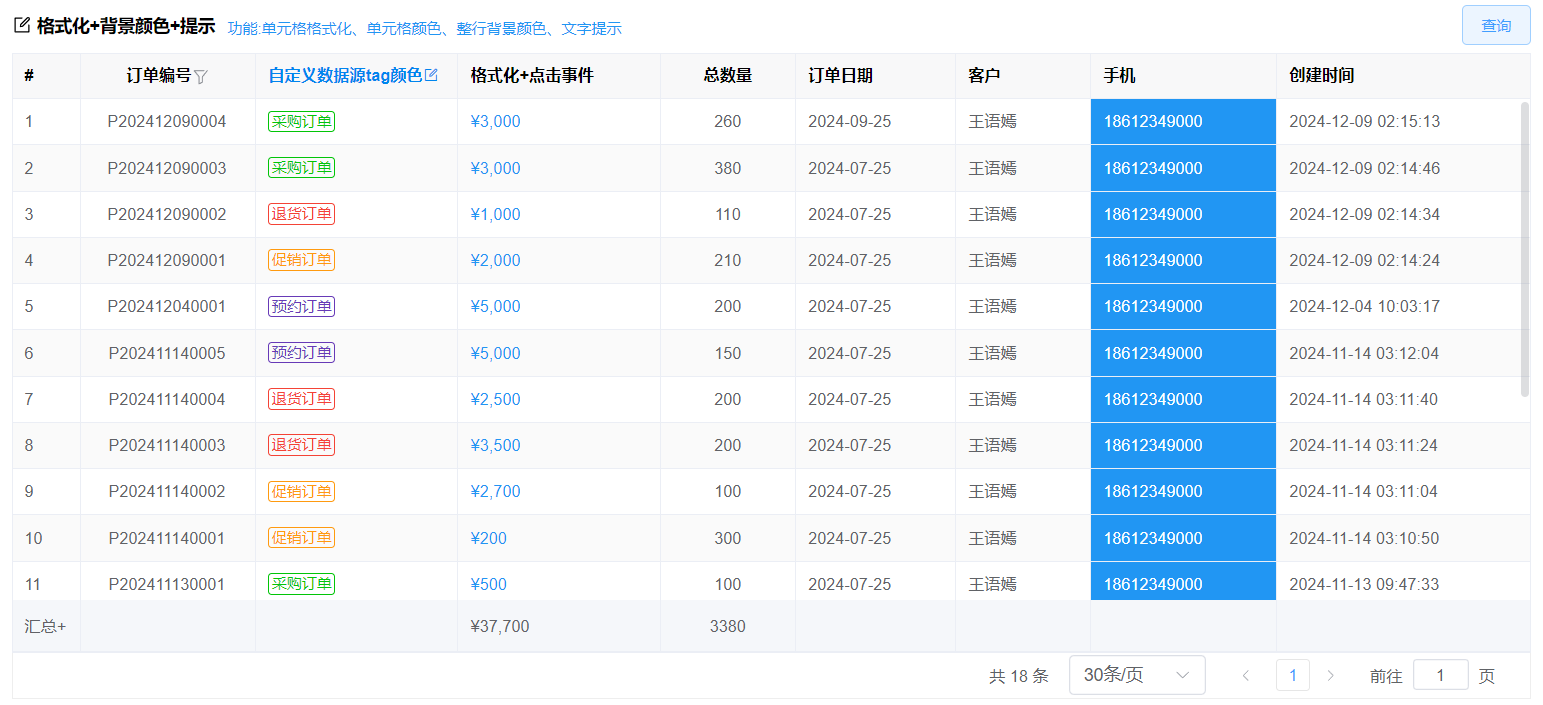Image resolution: width=1543 pixels, height=705 pixels.
Task: Click the filter icon beside 订单编号 header
Action: click(x=201, y=76)
